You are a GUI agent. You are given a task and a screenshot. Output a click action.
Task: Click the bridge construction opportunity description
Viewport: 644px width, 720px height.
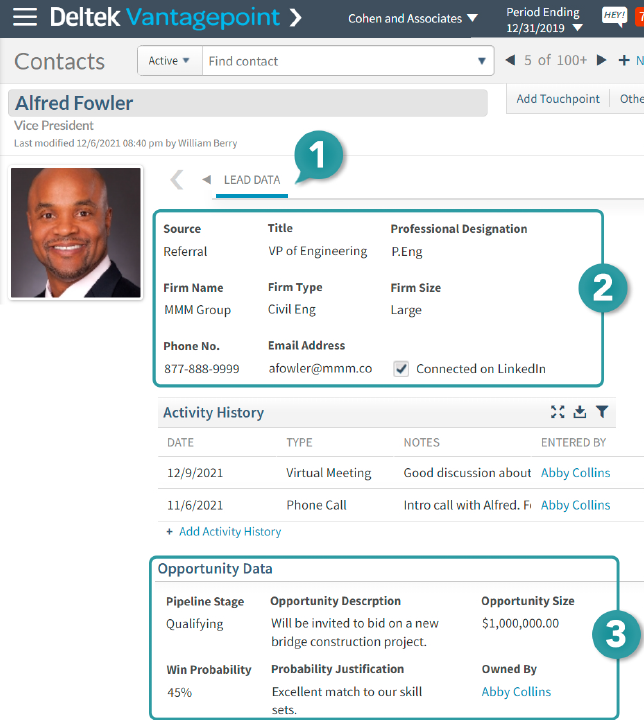click(355, 632)
